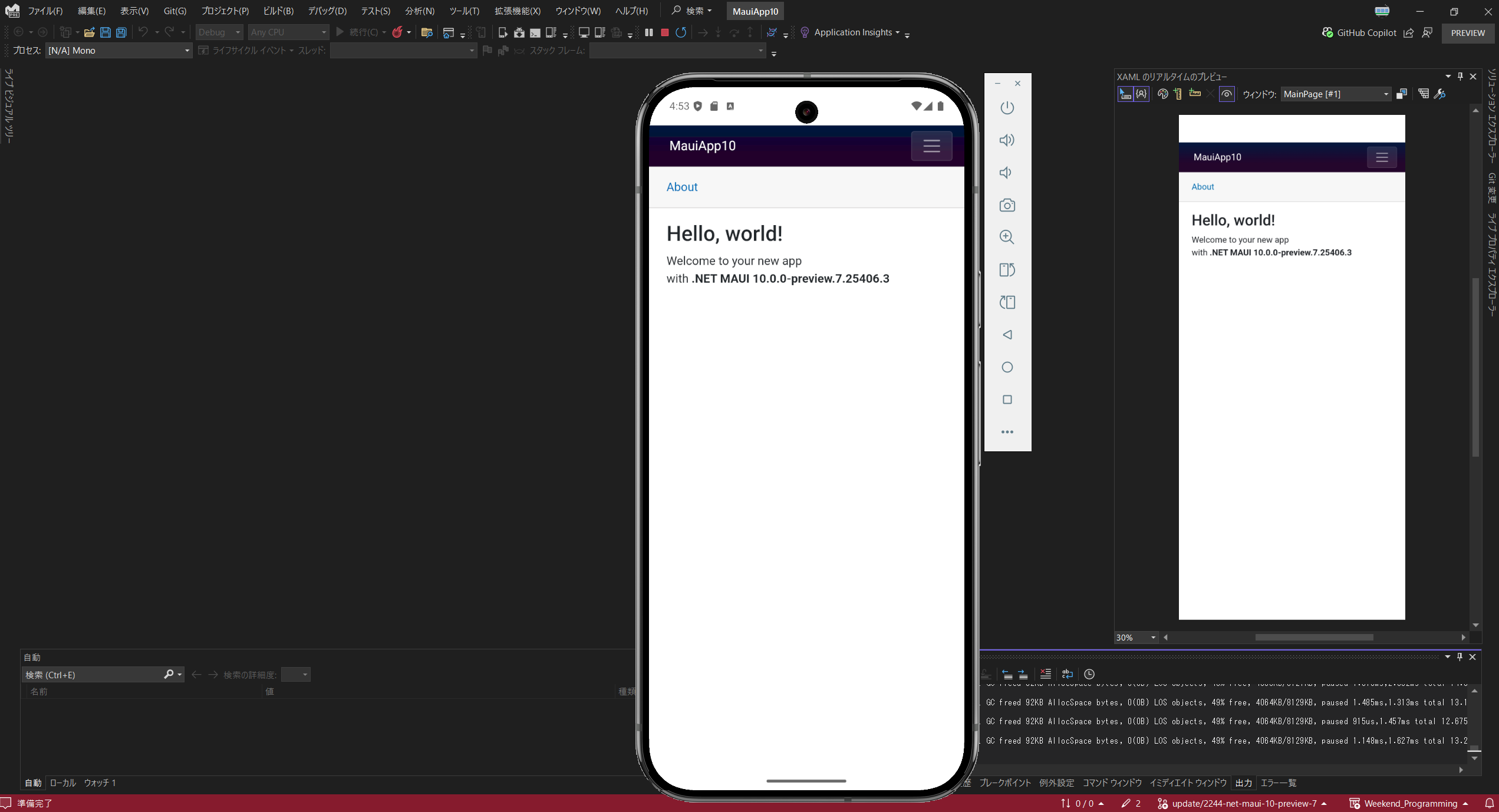
Task: Open the file icon in the toolbar
Action: coord(89,32)
